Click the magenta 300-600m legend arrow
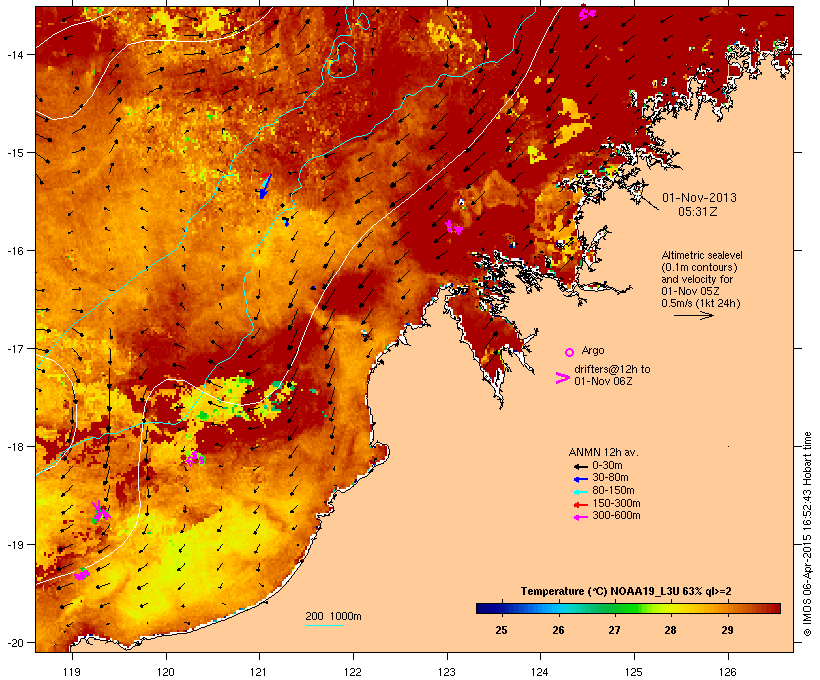820x680 pixels. [580, 517]
